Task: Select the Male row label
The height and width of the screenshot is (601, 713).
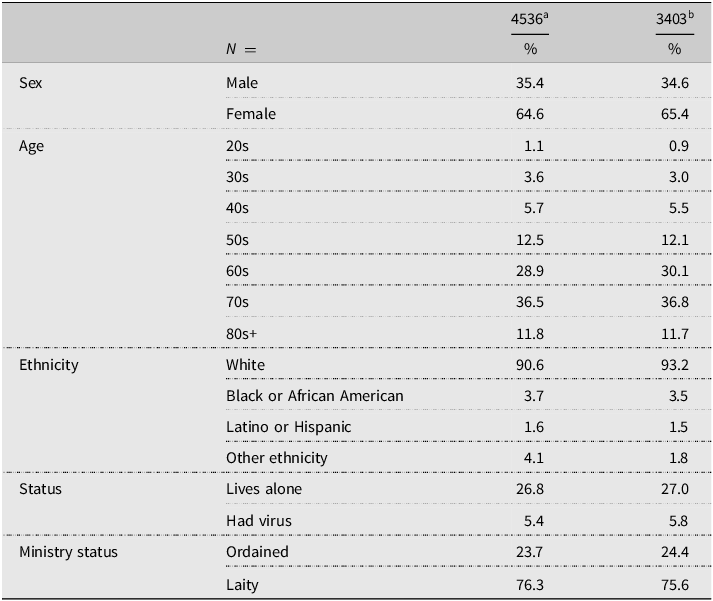Action: tap(242, 83)
